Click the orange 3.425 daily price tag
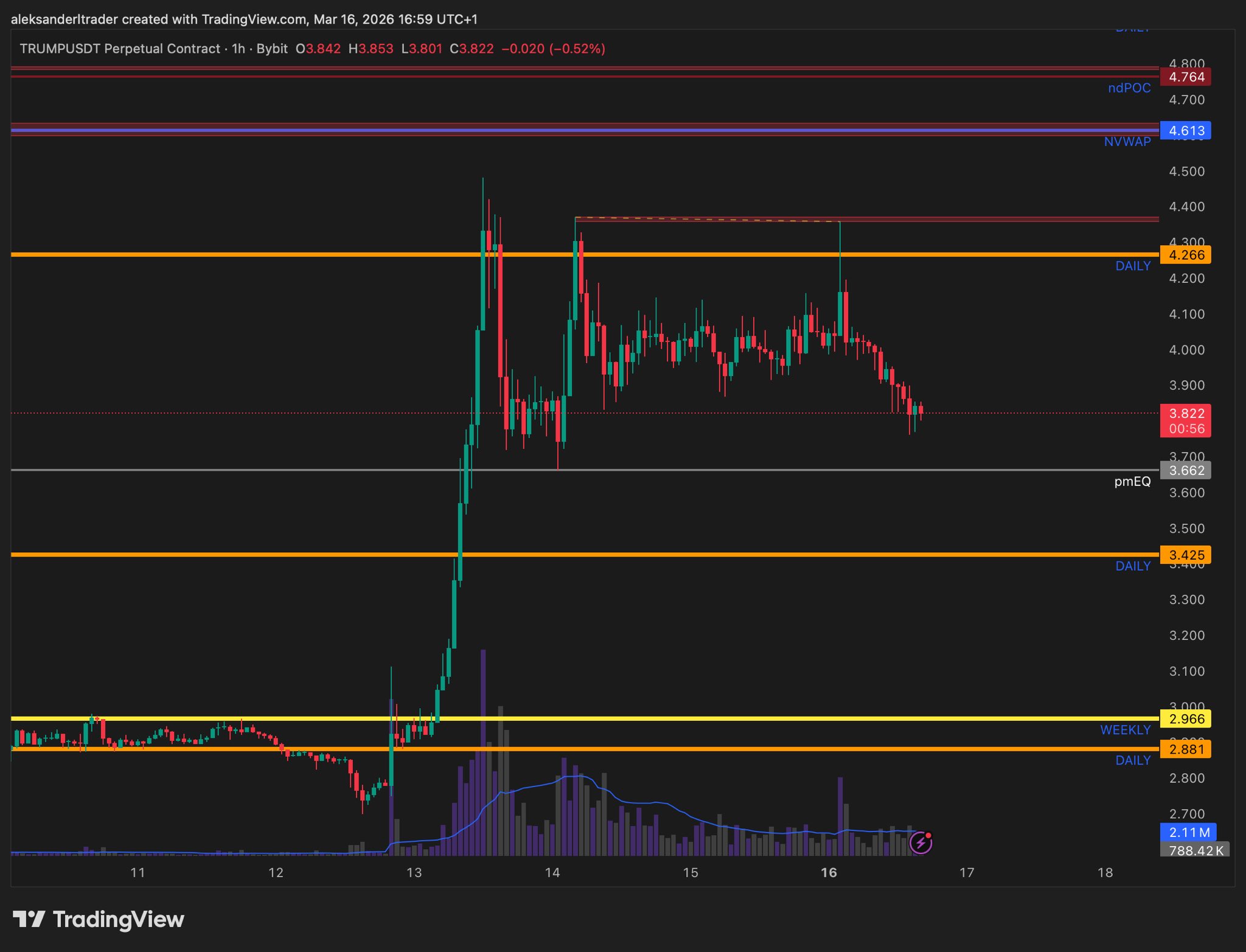 (1186, 555)
